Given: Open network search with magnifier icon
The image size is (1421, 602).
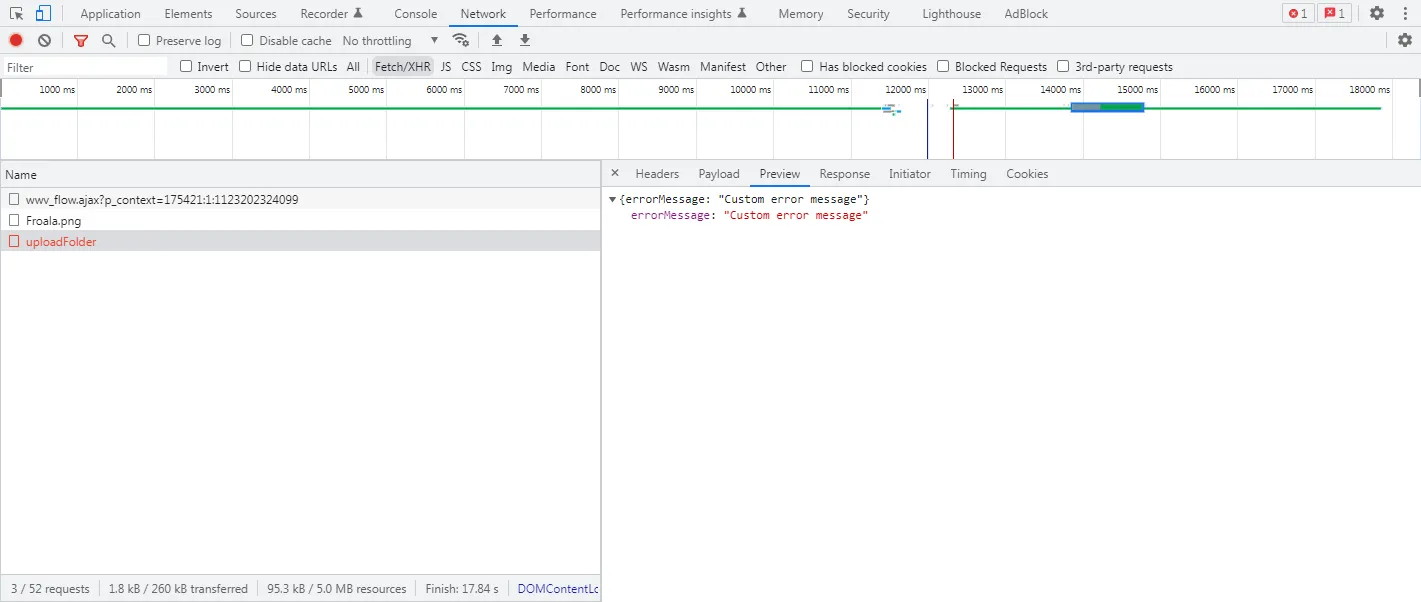Looking at the screenshot, I should pos(108,40).
